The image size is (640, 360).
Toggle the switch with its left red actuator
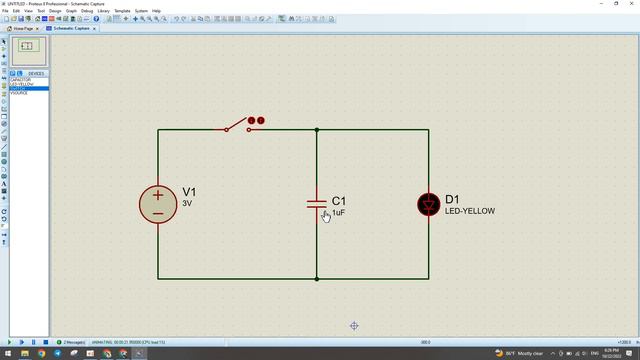click(251, 120)
